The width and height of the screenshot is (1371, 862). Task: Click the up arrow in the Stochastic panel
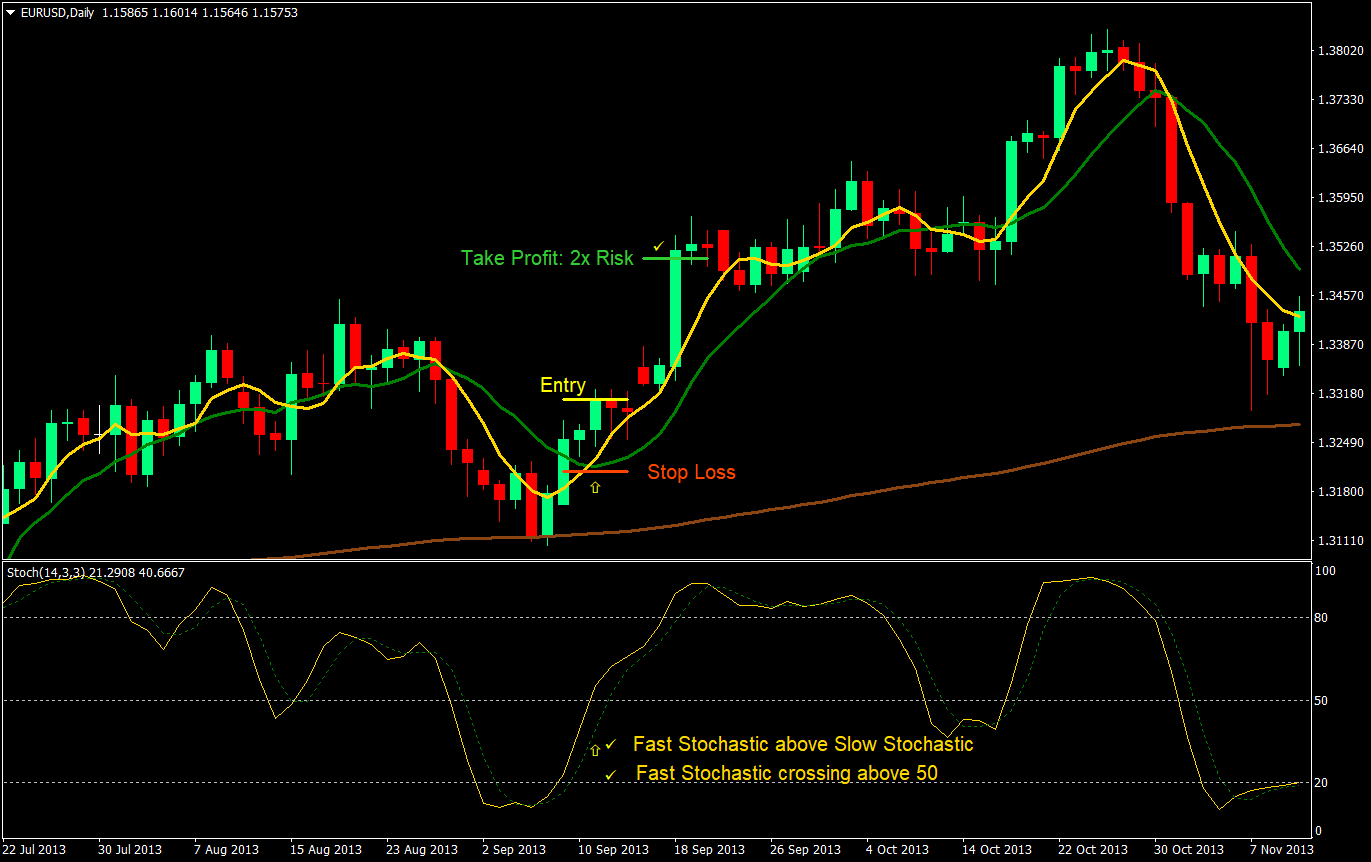point(595,749)
